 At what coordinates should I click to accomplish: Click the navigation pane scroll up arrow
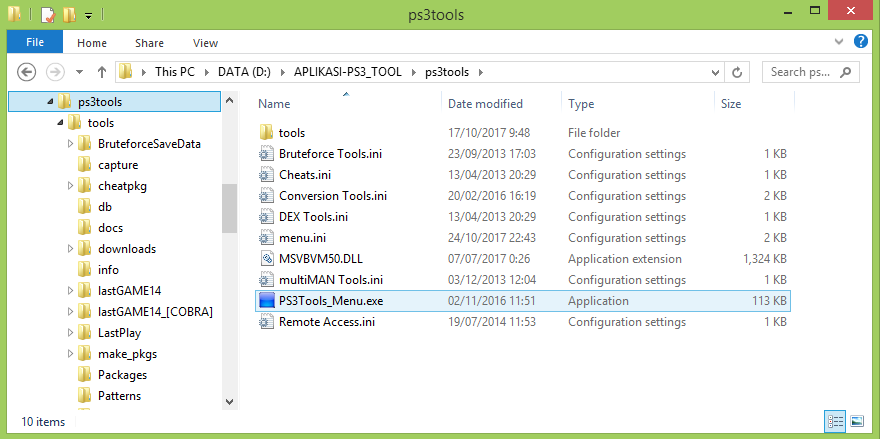(x=229, y=100)
